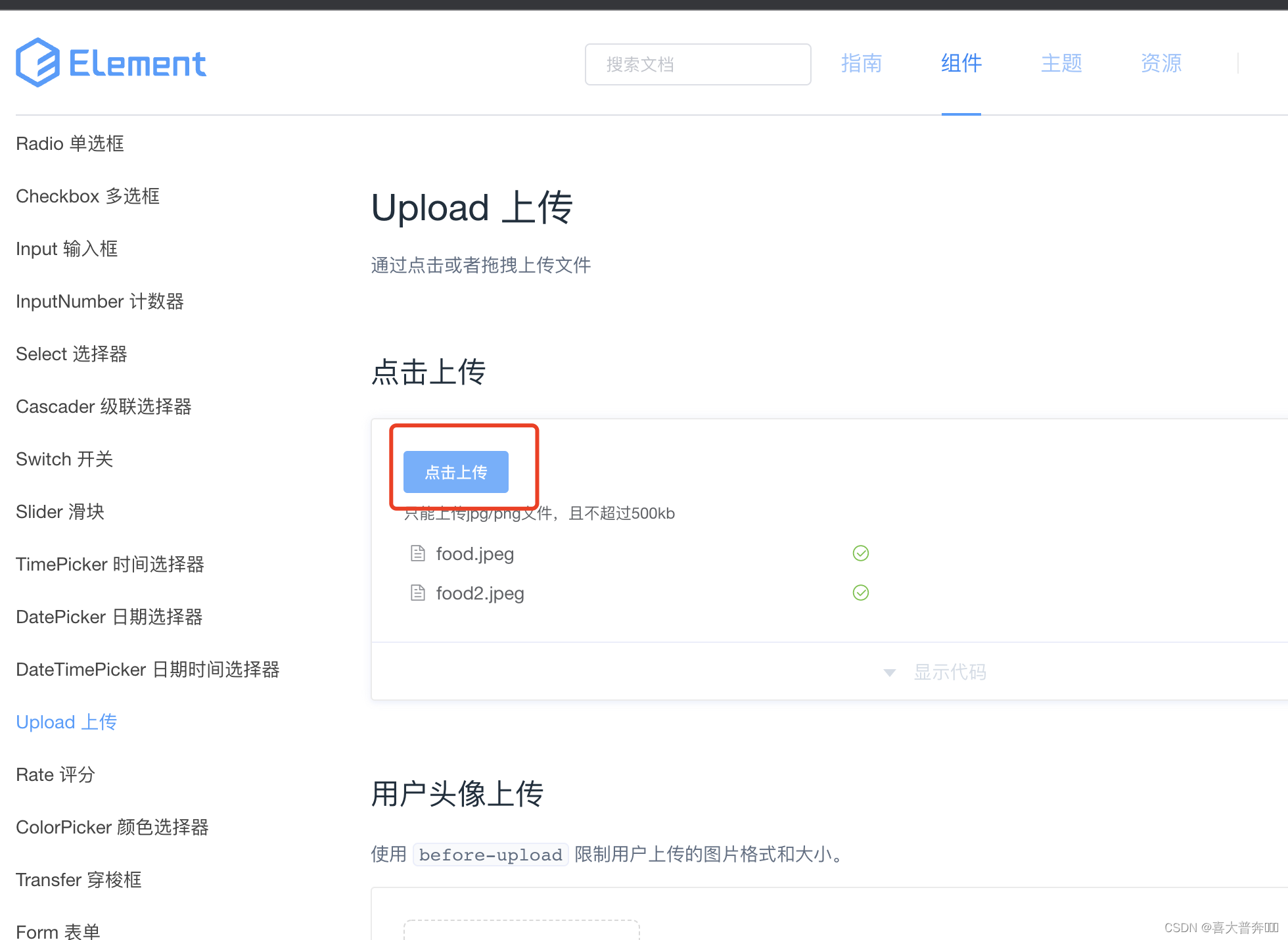Viewport: 1288px width, 940px height.
Task: Click the Element logo icon
Action: point(37,63)
